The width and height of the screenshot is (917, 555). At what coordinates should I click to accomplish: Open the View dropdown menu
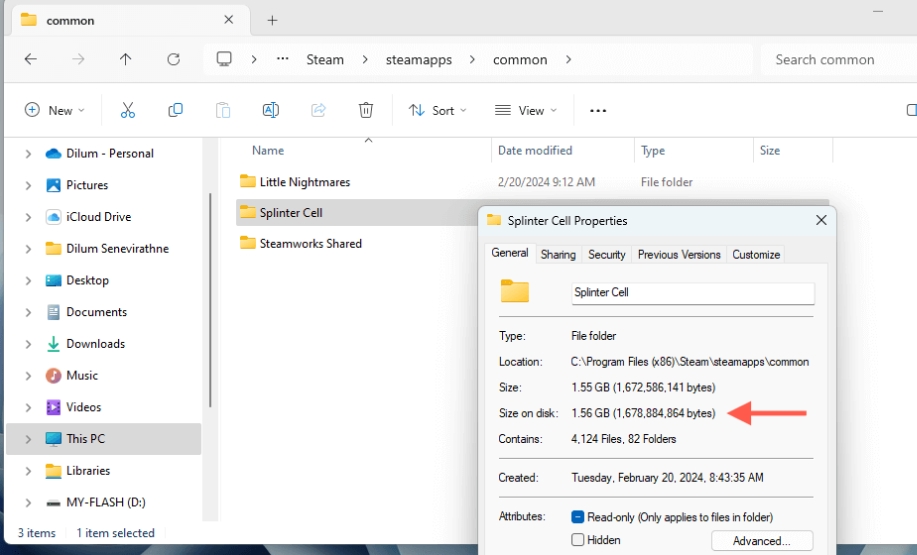(526, 110)
